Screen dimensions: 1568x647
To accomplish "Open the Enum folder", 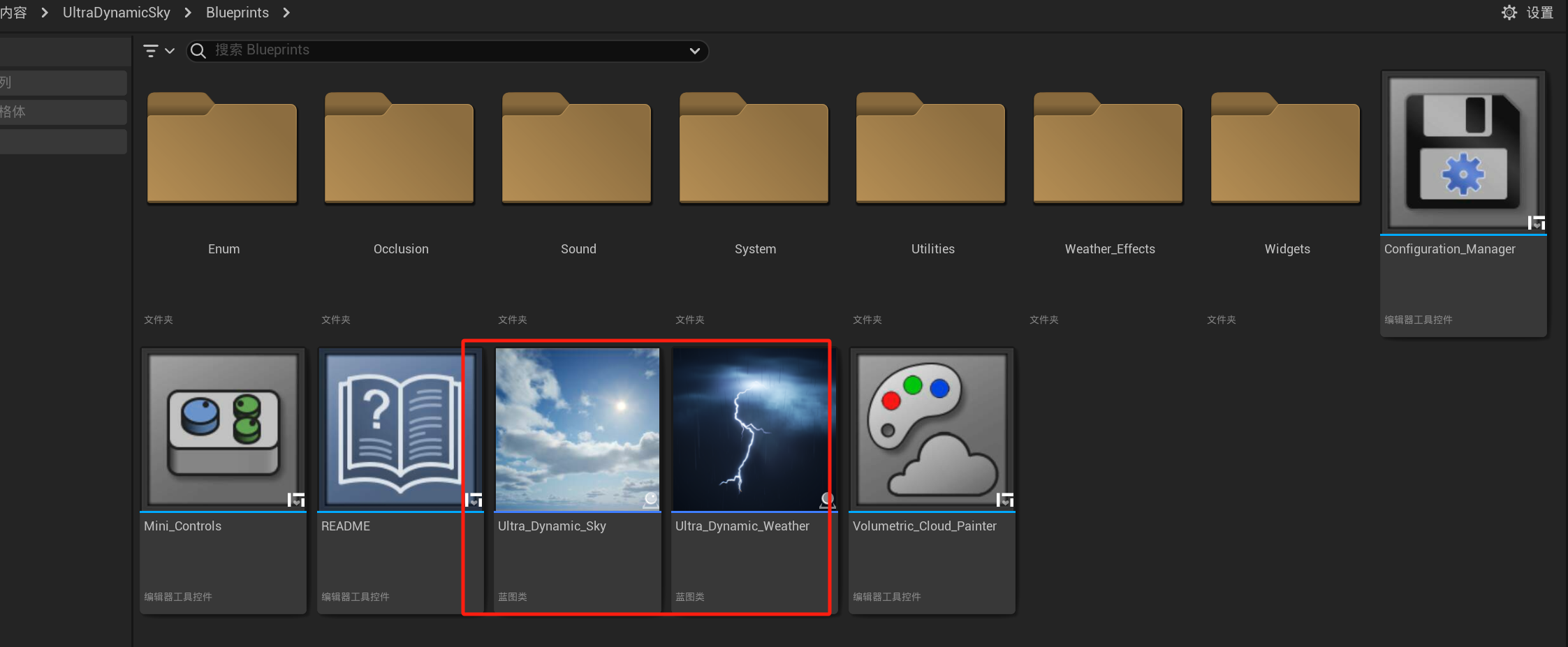I will (x=223, y=148).
